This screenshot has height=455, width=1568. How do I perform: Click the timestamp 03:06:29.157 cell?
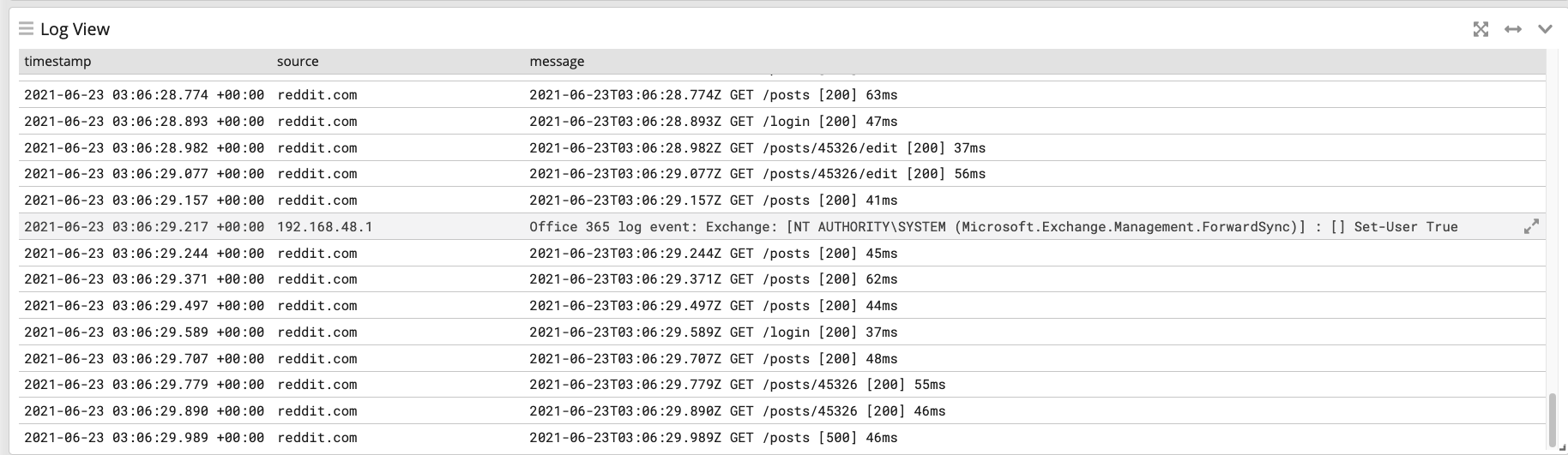coord(144,201)
